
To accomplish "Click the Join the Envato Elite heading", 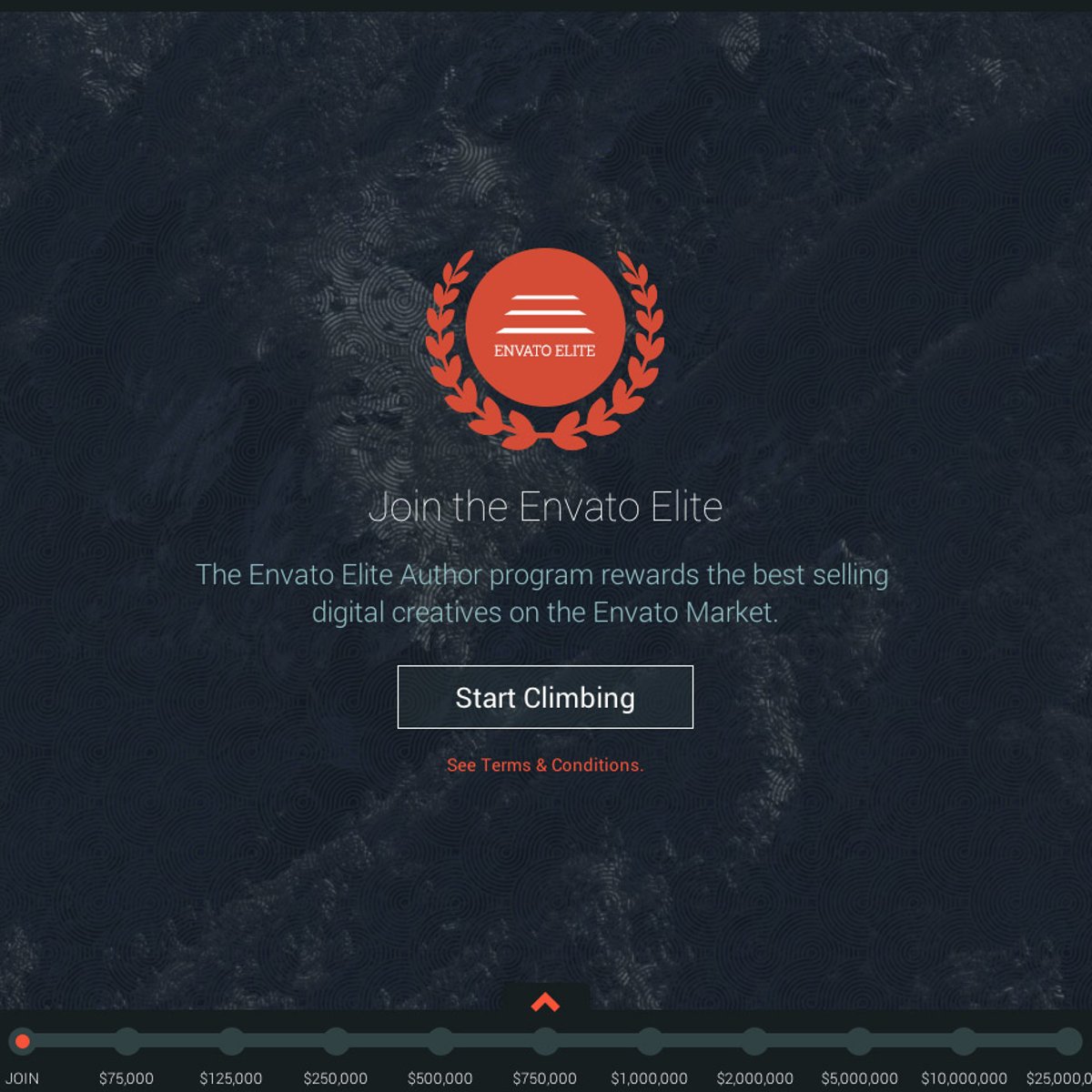I will point(545,507).
